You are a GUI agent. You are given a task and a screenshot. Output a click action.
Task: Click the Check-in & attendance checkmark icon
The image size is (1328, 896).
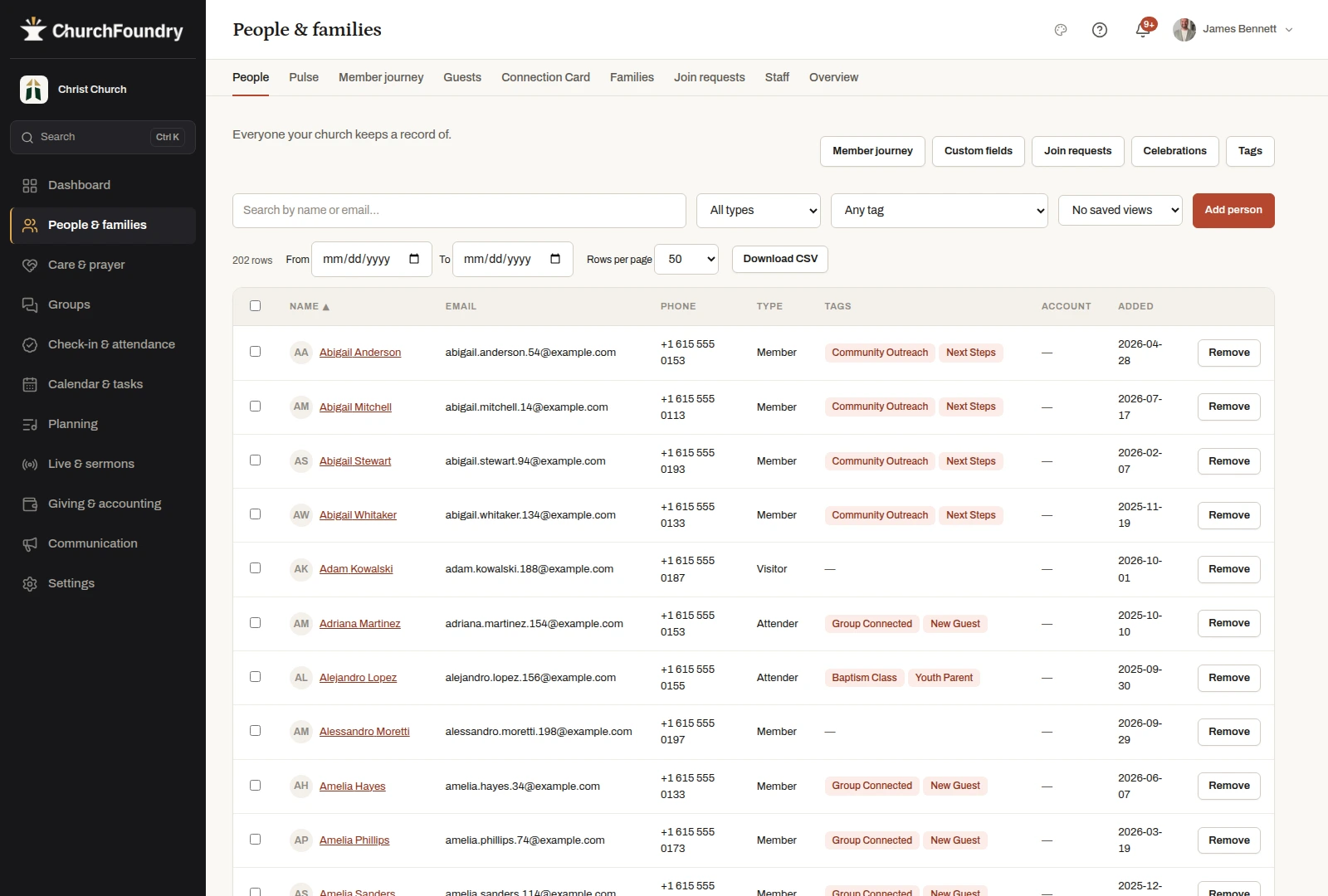click(30, 345)
